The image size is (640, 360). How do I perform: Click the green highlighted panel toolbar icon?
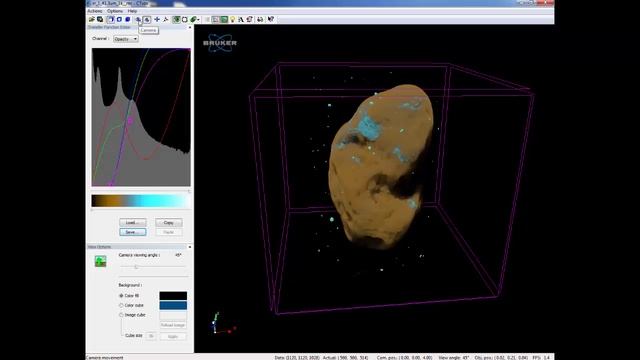(224, 19)
